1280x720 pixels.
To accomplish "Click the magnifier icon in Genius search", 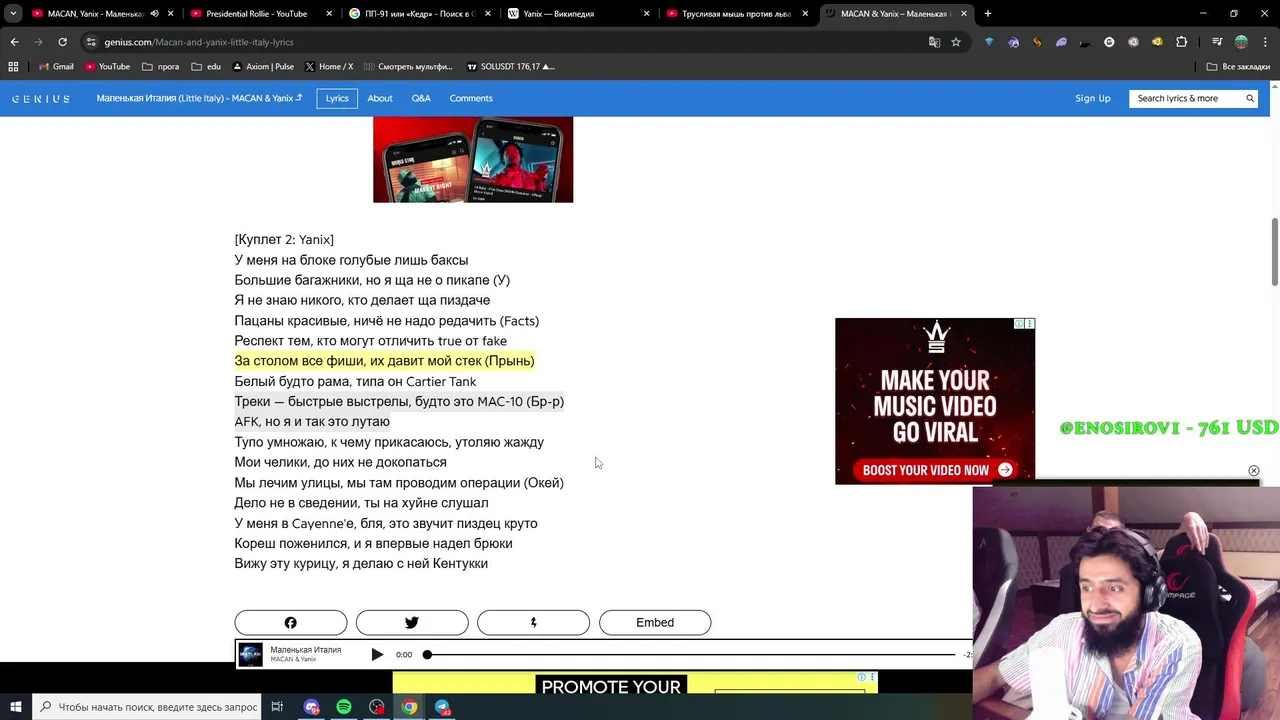I will click(x=1250, y=98).
